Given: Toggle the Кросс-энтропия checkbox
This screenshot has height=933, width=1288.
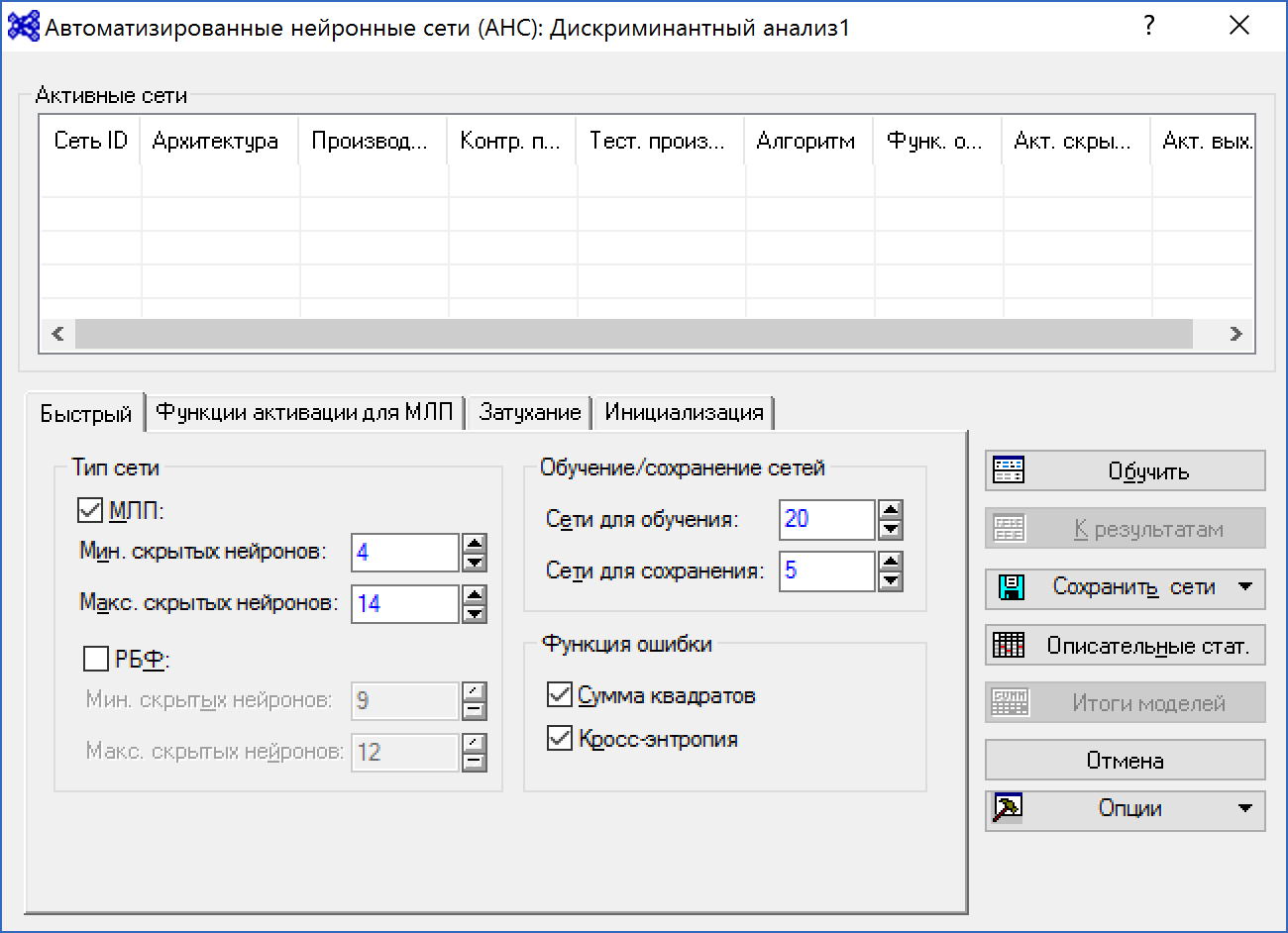Looking at the screenshot, I should (x=560, y=738).
